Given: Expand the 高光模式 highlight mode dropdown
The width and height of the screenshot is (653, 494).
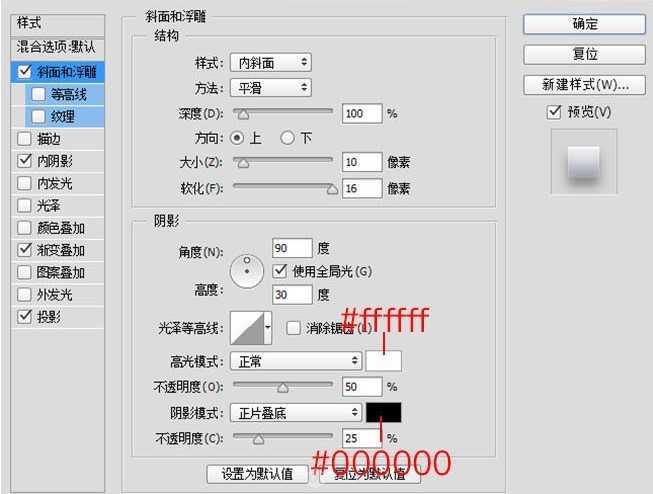Looking at the screenshot, I should click(295, 361).
